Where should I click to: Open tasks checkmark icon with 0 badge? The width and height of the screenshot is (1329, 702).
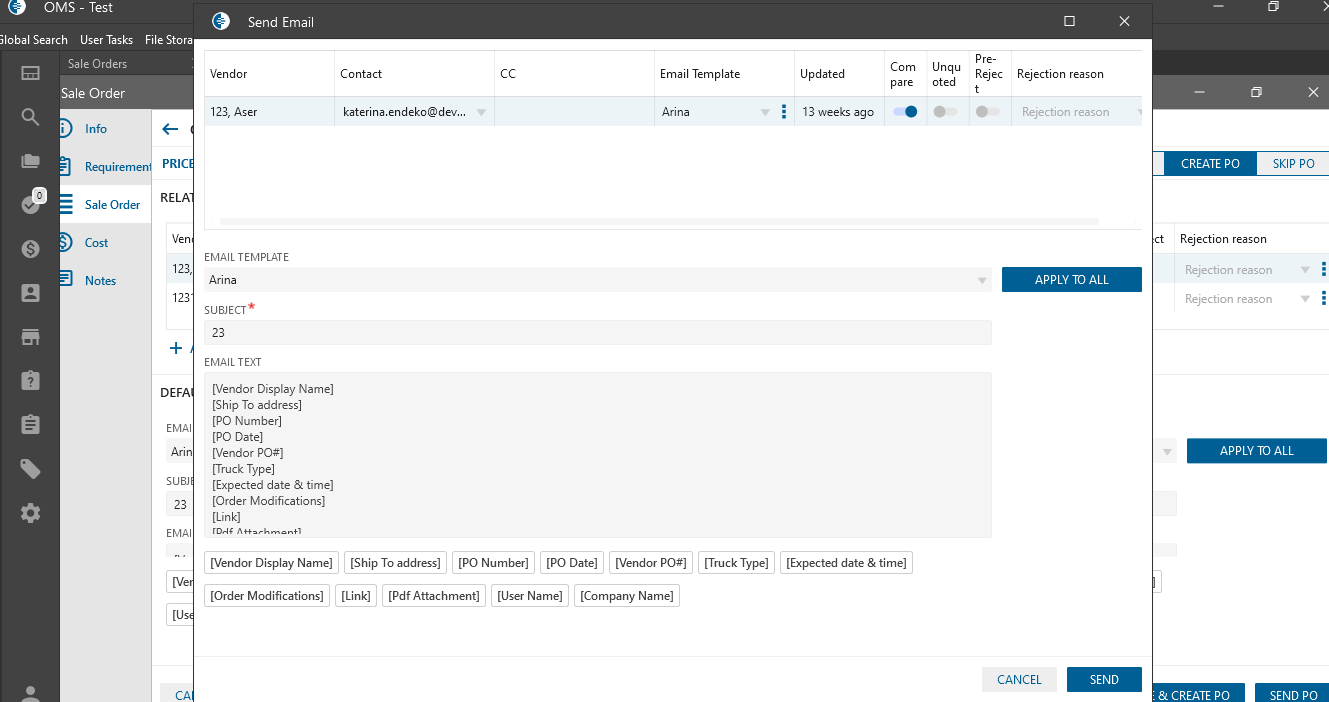point(30,204)
